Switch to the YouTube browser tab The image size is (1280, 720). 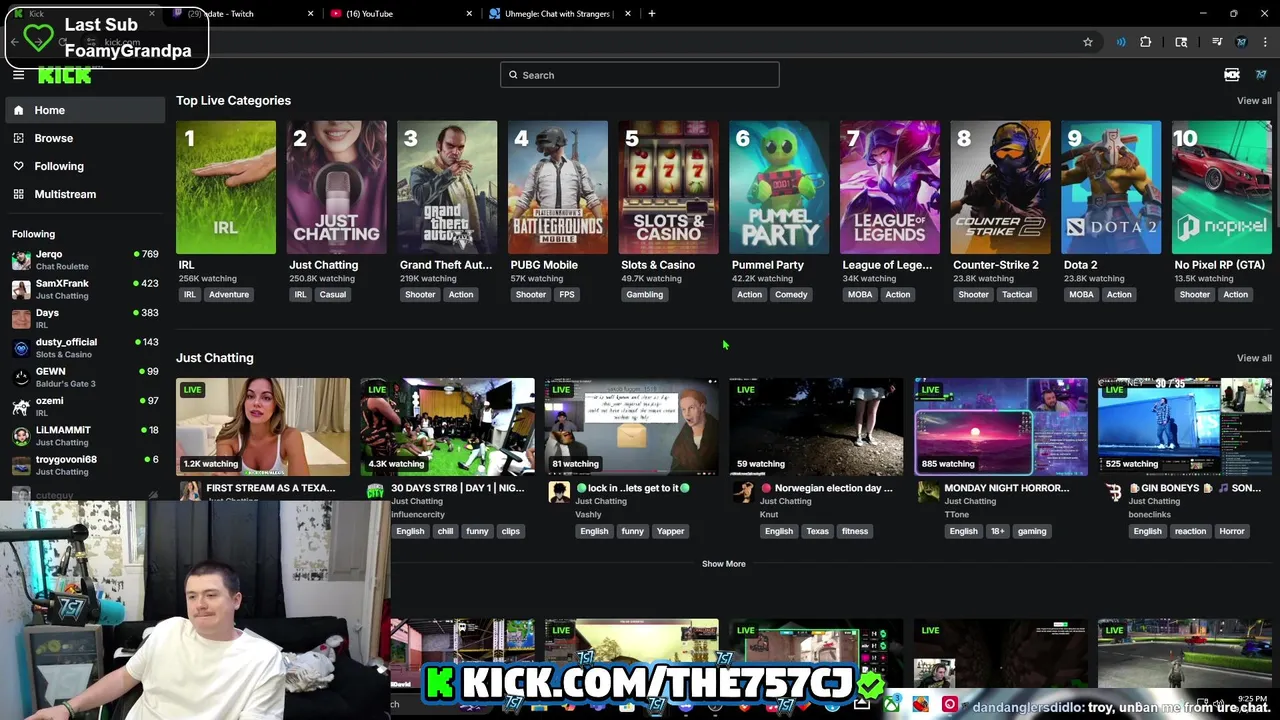(400, 14)
